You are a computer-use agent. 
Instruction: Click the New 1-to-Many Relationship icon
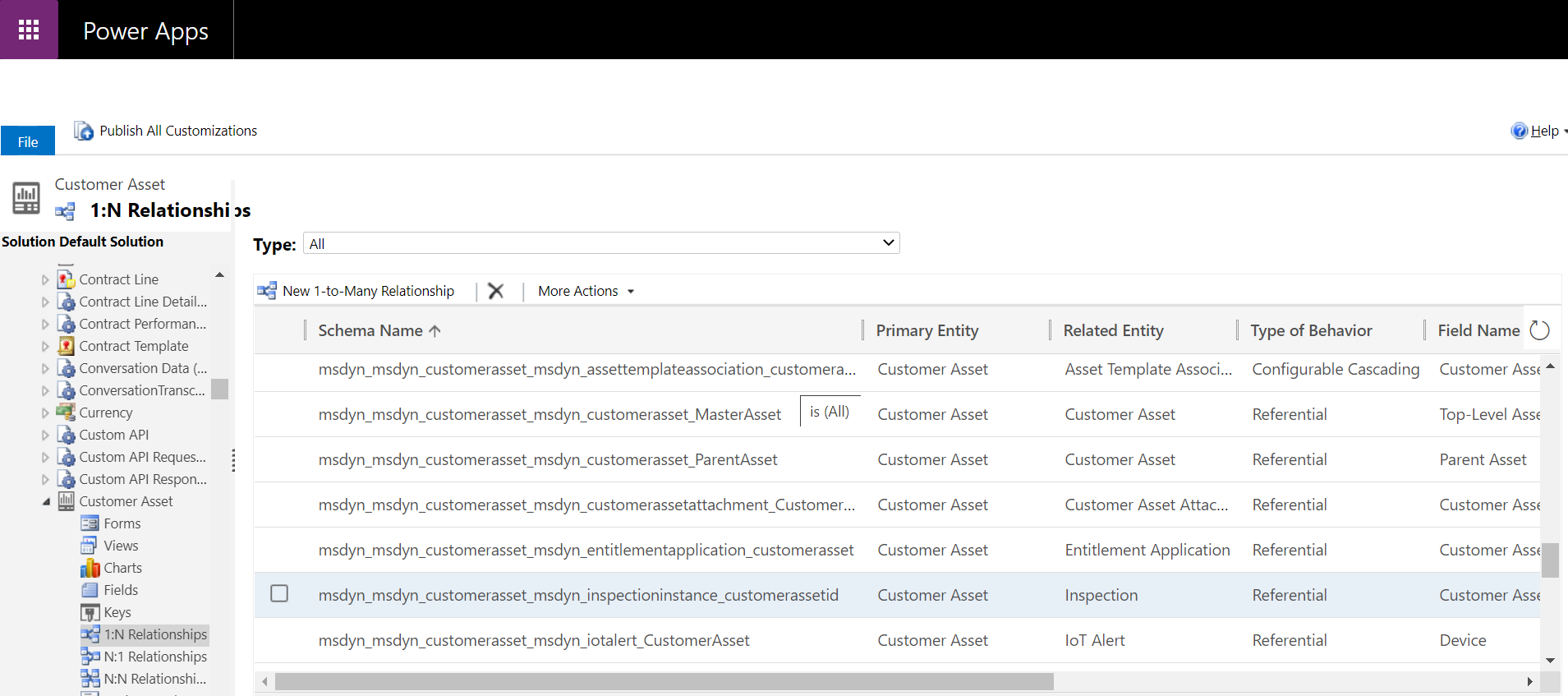pos(267,290)
